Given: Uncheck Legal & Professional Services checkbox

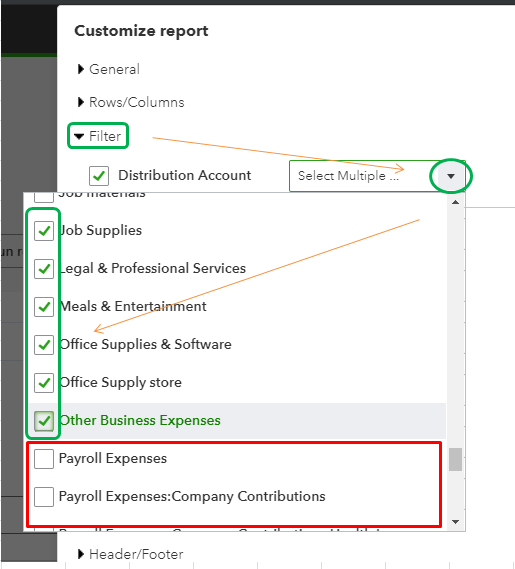Looking at the screenshot, I should (44, 269).
